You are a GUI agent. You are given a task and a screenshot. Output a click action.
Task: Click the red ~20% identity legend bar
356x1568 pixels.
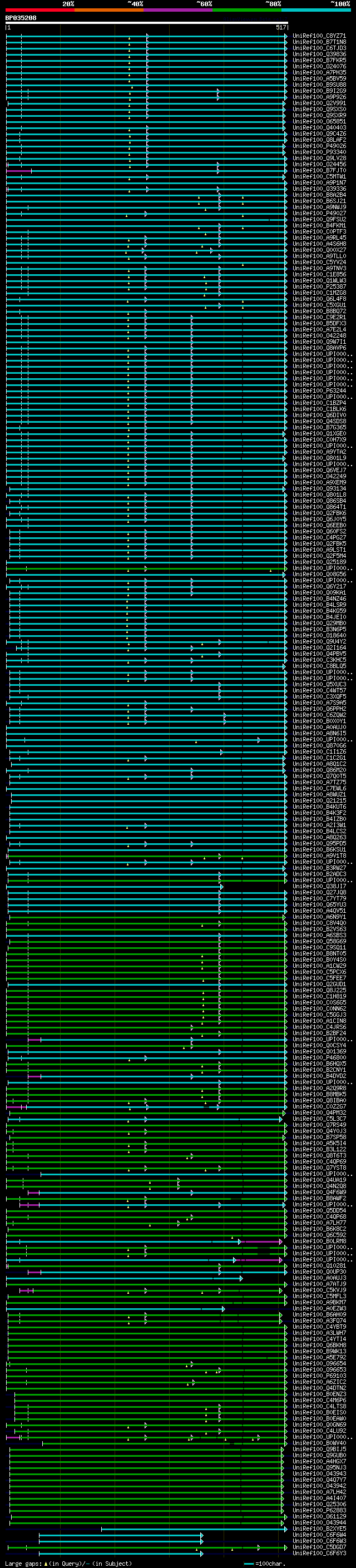pyautogui.click(x=40, y=11)
